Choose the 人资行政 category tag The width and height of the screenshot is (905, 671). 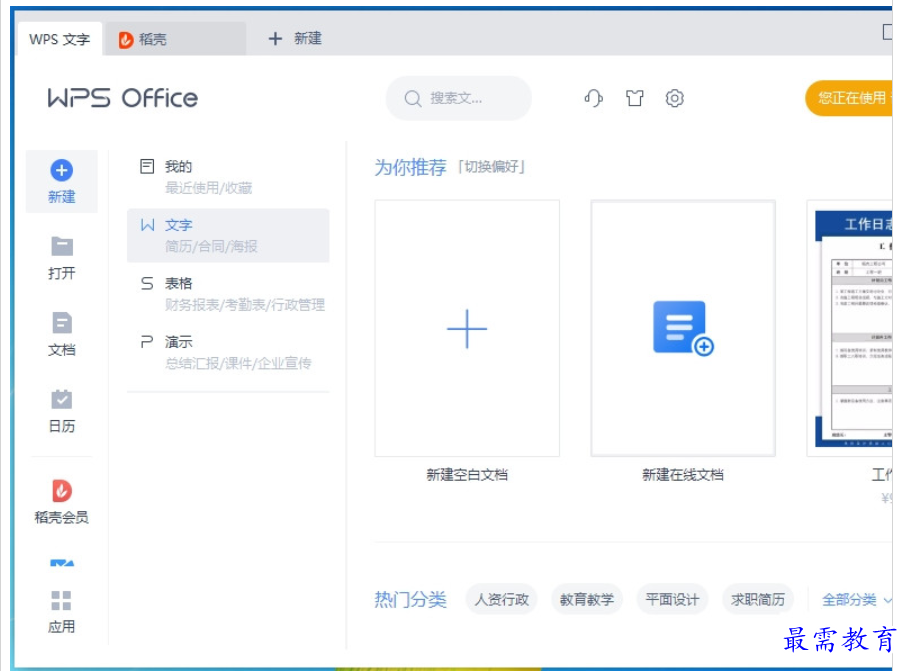point(502,600)
